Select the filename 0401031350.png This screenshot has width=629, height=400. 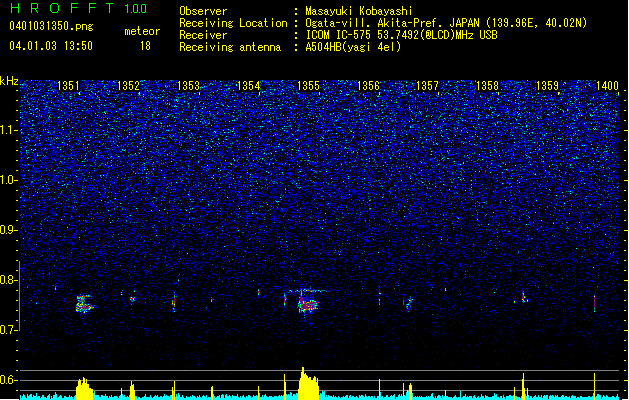coord(51,26)
